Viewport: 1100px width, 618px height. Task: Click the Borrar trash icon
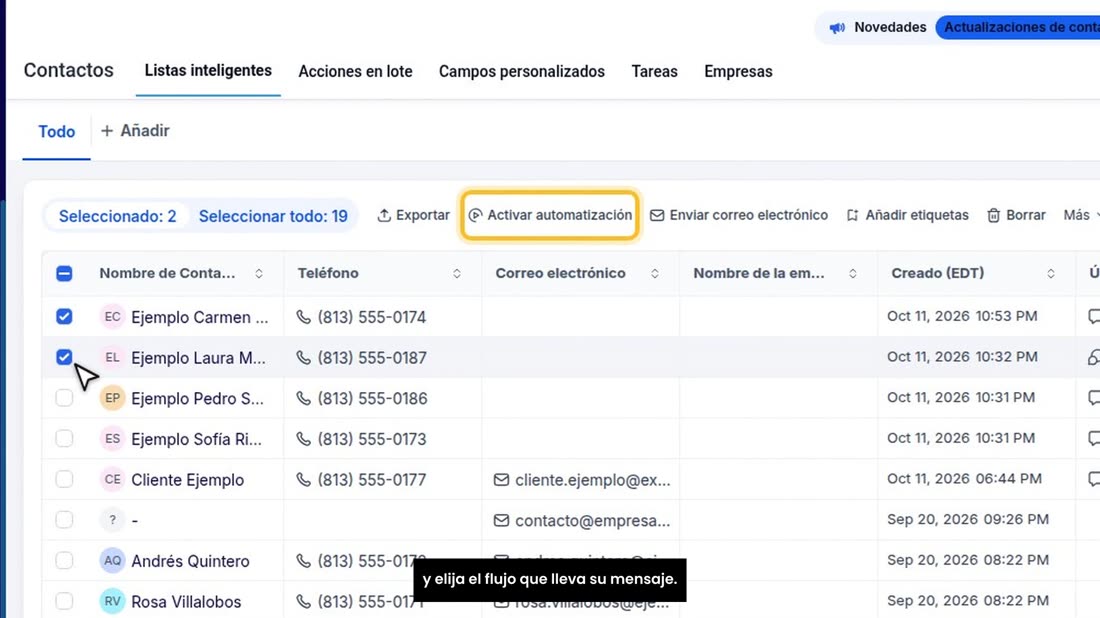point(993,215)
